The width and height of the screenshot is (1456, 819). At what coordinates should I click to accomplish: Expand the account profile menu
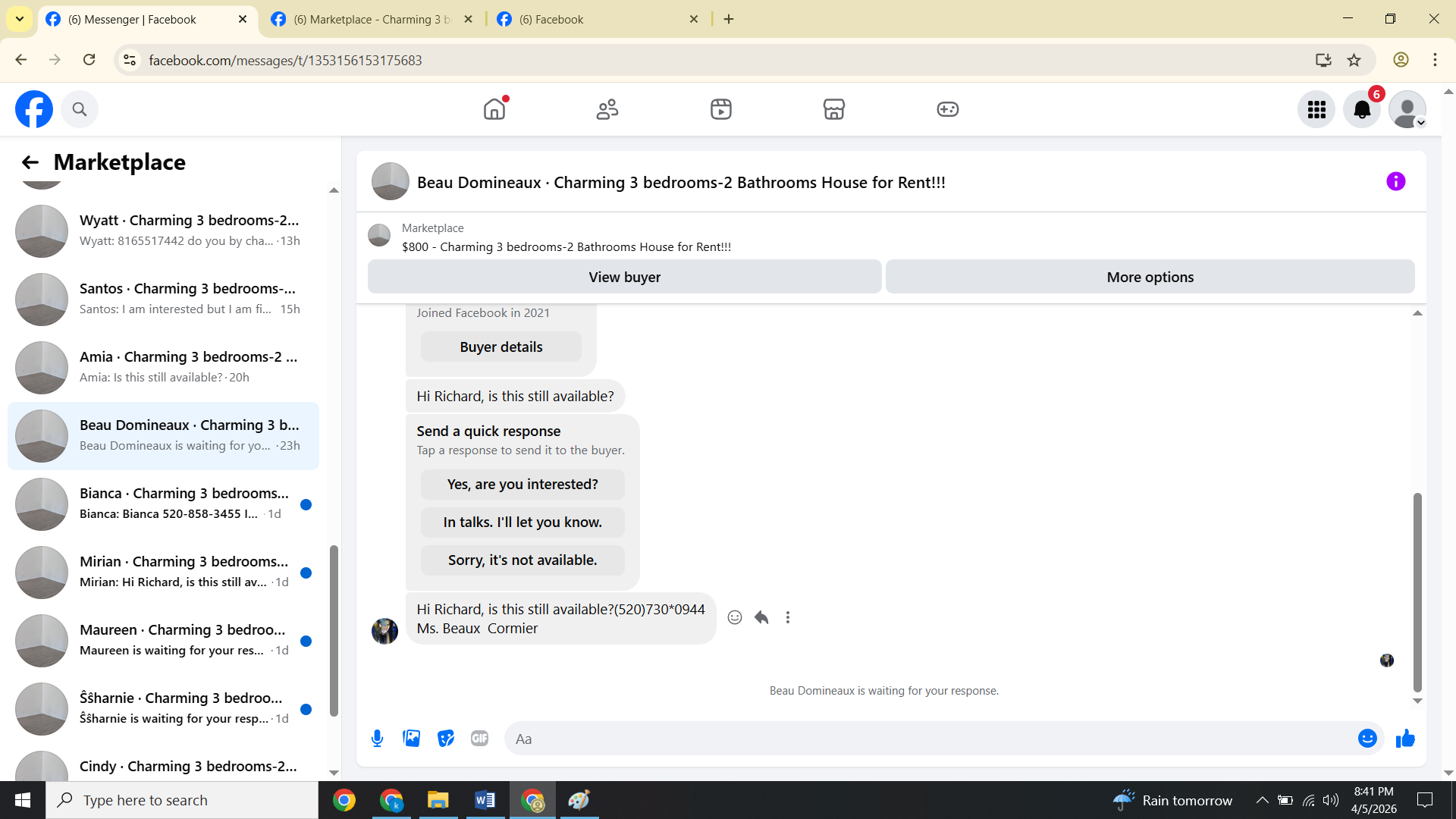click(x=1407, y=110)
